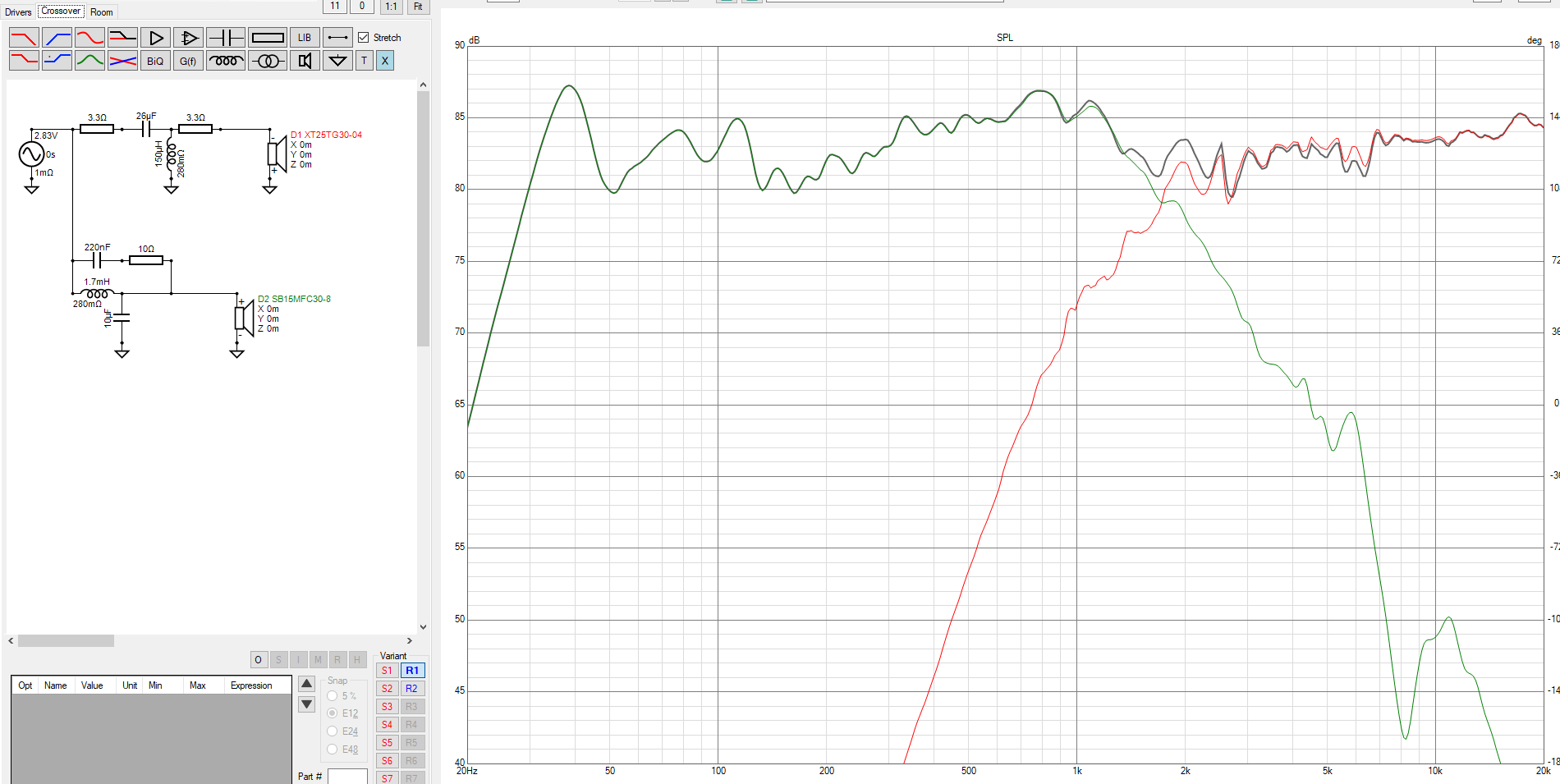Screen dimensions: 1560x784
Task: Place an inductor coil component
Action: [225, 61]
